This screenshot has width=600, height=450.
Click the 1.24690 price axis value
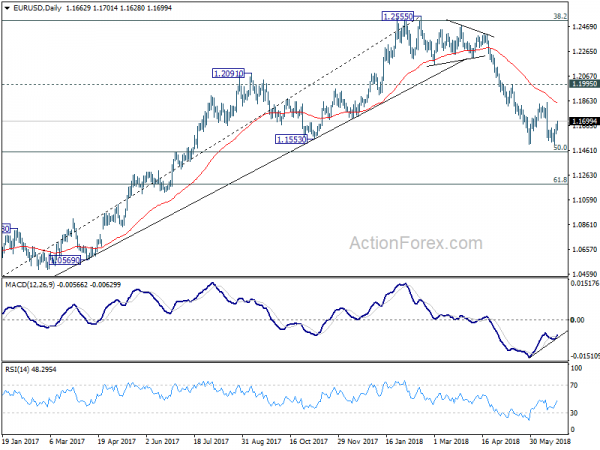tap(584, 27)
